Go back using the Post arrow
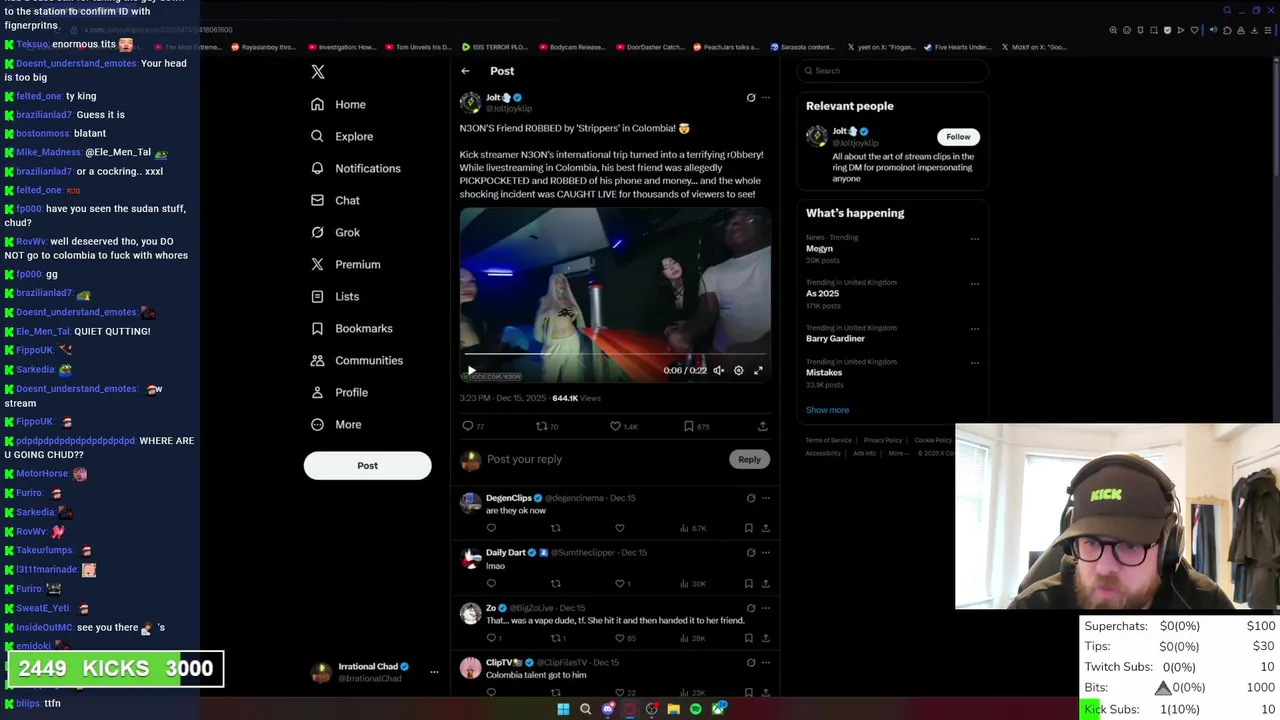This screenshot has width=1280, height=720. 465,71
